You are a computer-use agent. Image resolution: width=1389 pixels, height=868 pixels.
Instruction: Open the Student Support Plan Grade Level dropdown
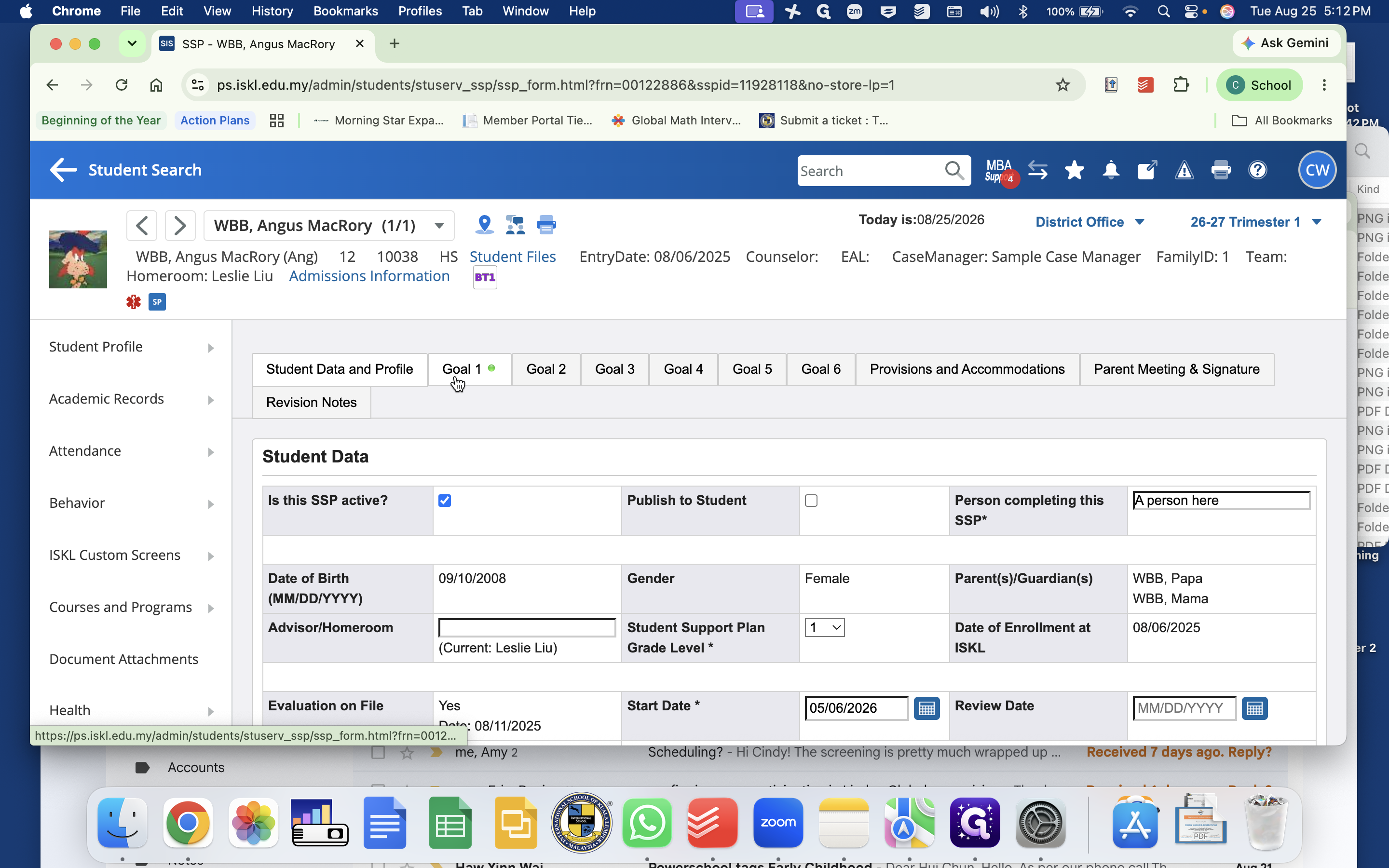coord(824,627)
